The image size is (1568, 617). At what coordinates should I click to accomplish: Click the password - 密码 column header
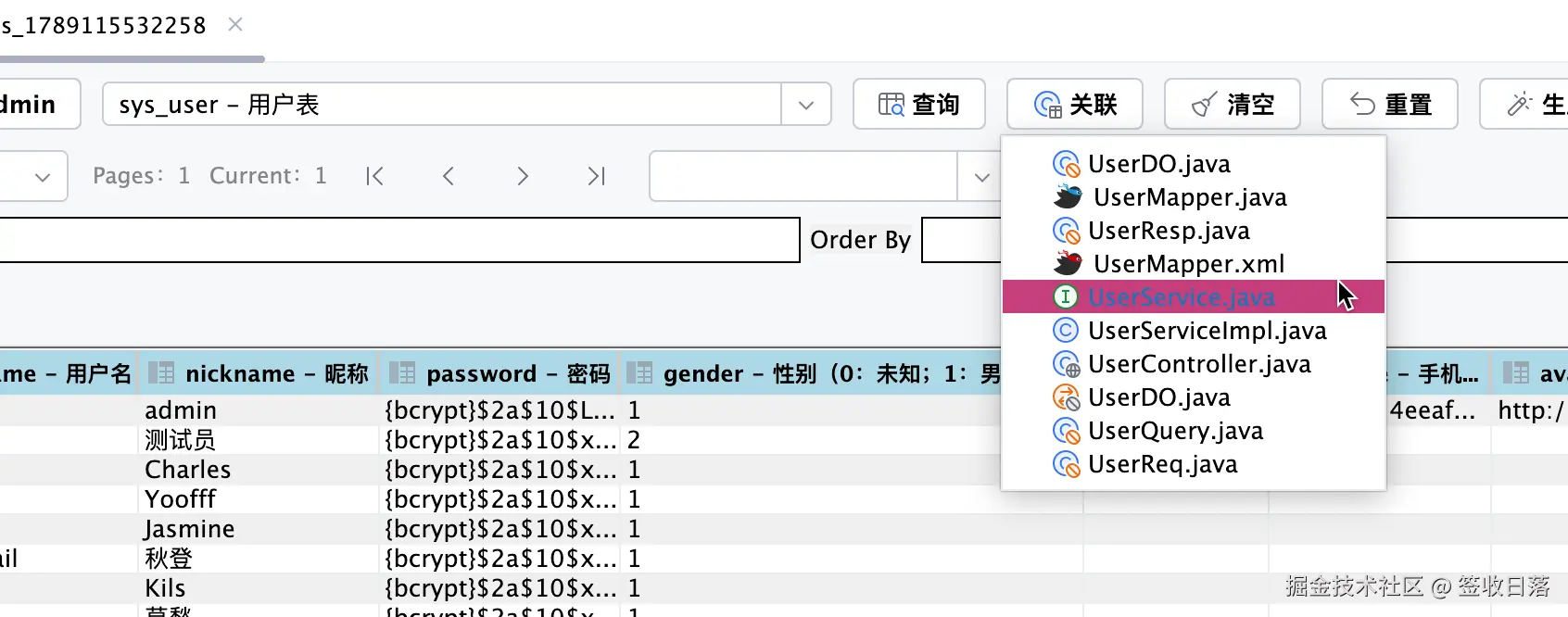(x=499, y=373)
